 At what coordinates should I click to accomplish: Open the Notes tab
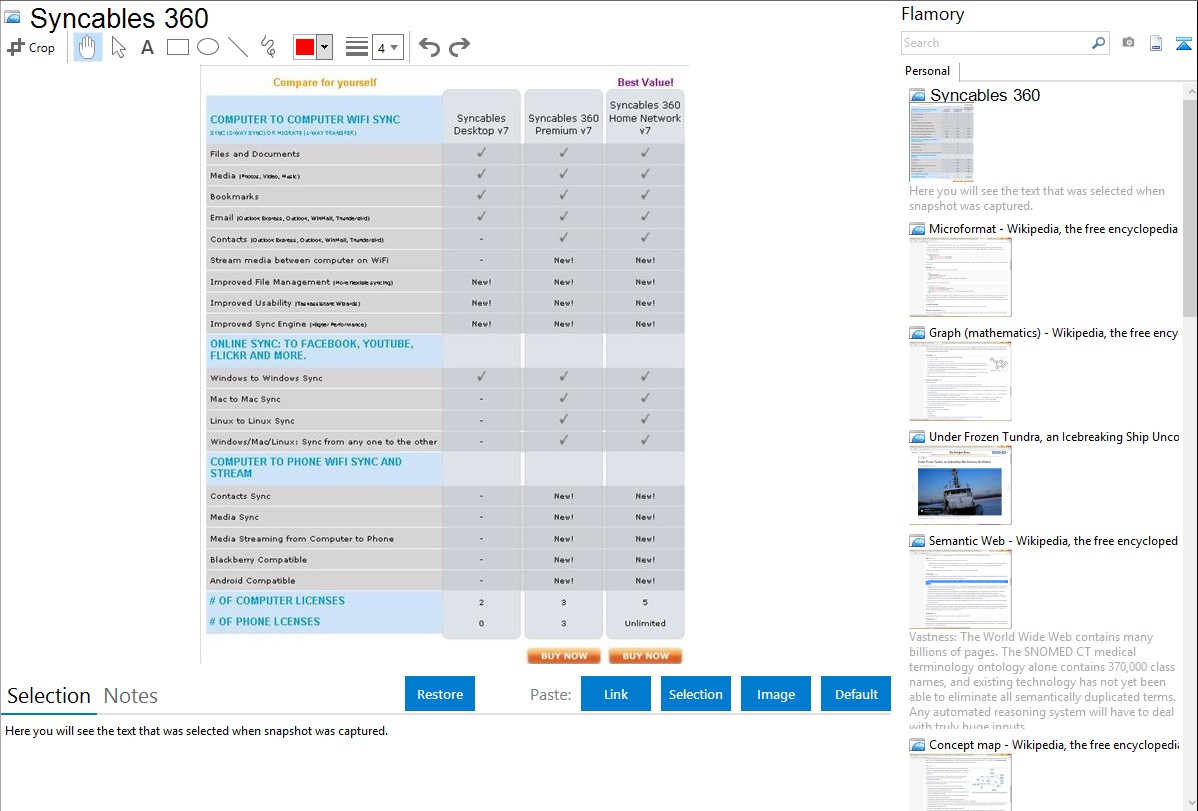click(x=131, y=696)
